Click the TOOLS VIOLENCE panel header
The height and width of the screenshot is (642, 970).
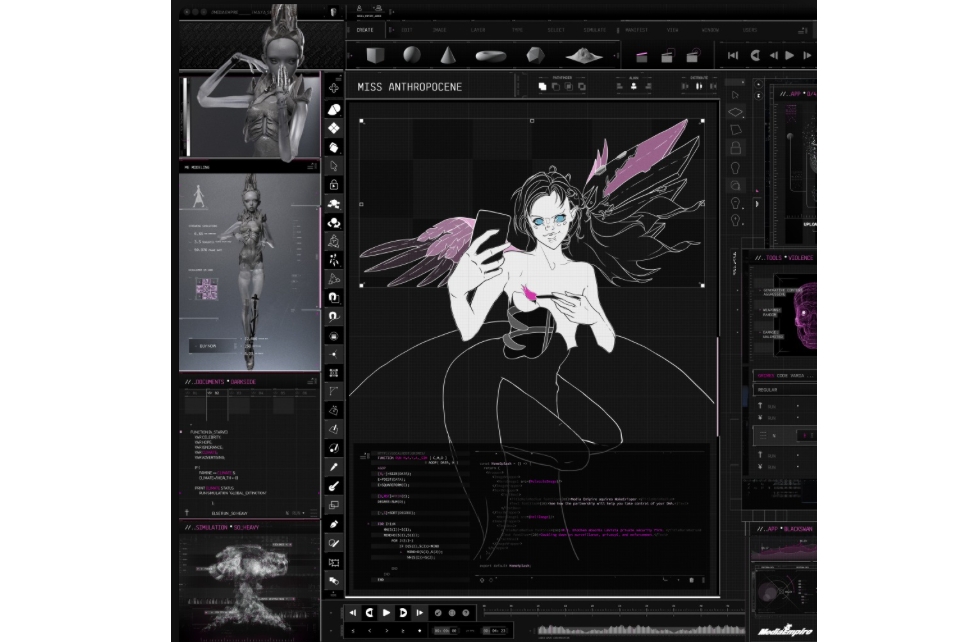tap(784, 258)
